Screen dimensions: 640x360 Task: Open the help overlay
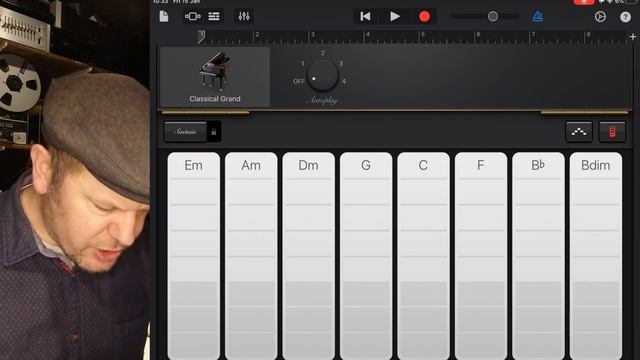pyautogui.click(x=625, y=17)
